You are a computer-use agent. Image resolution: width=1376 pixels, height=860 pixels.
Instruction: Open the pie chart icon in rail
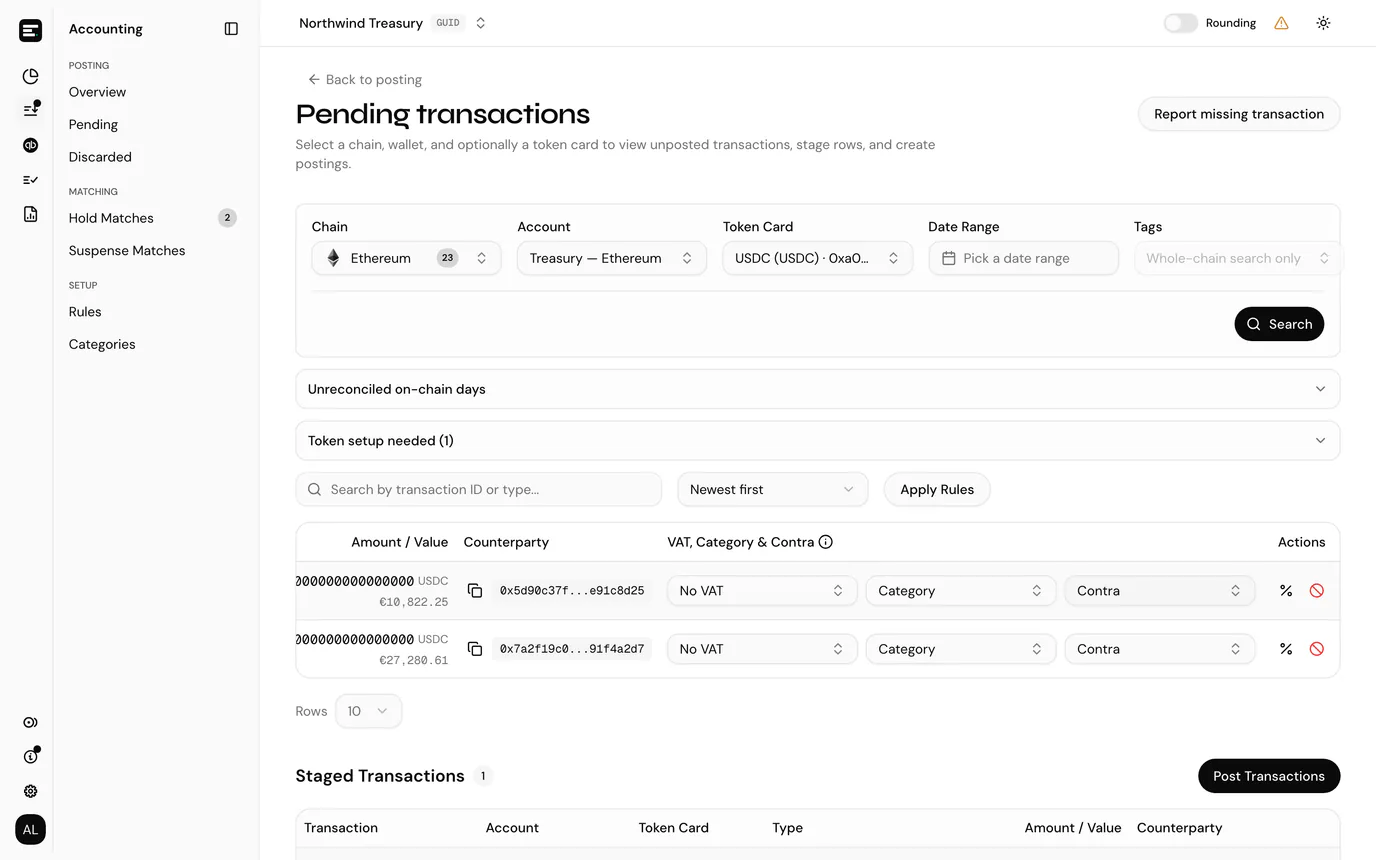(30, 76)
